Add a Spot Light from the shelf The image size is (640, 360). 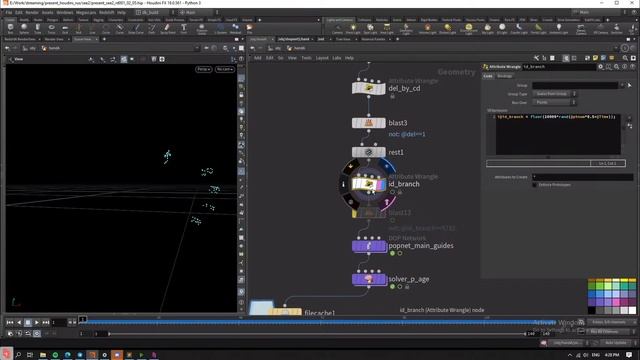370,29
